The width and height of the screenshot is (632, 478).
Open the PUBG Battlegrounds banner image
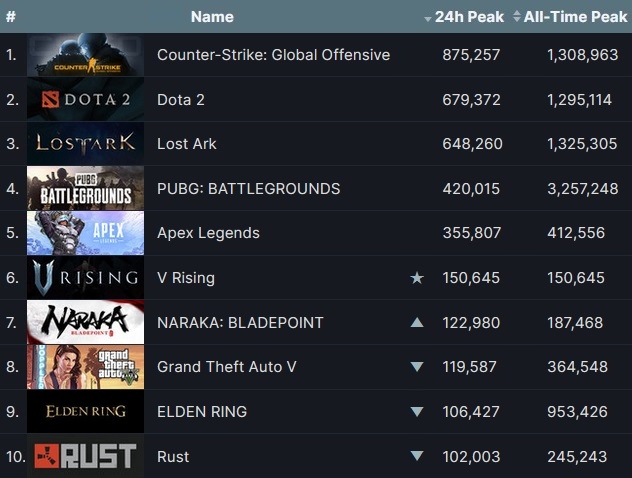(x=85, y=188)
